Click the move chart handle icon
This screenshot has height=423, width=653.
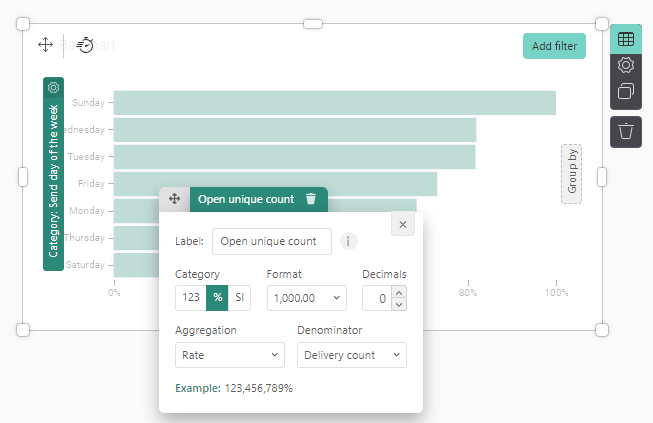45,45
